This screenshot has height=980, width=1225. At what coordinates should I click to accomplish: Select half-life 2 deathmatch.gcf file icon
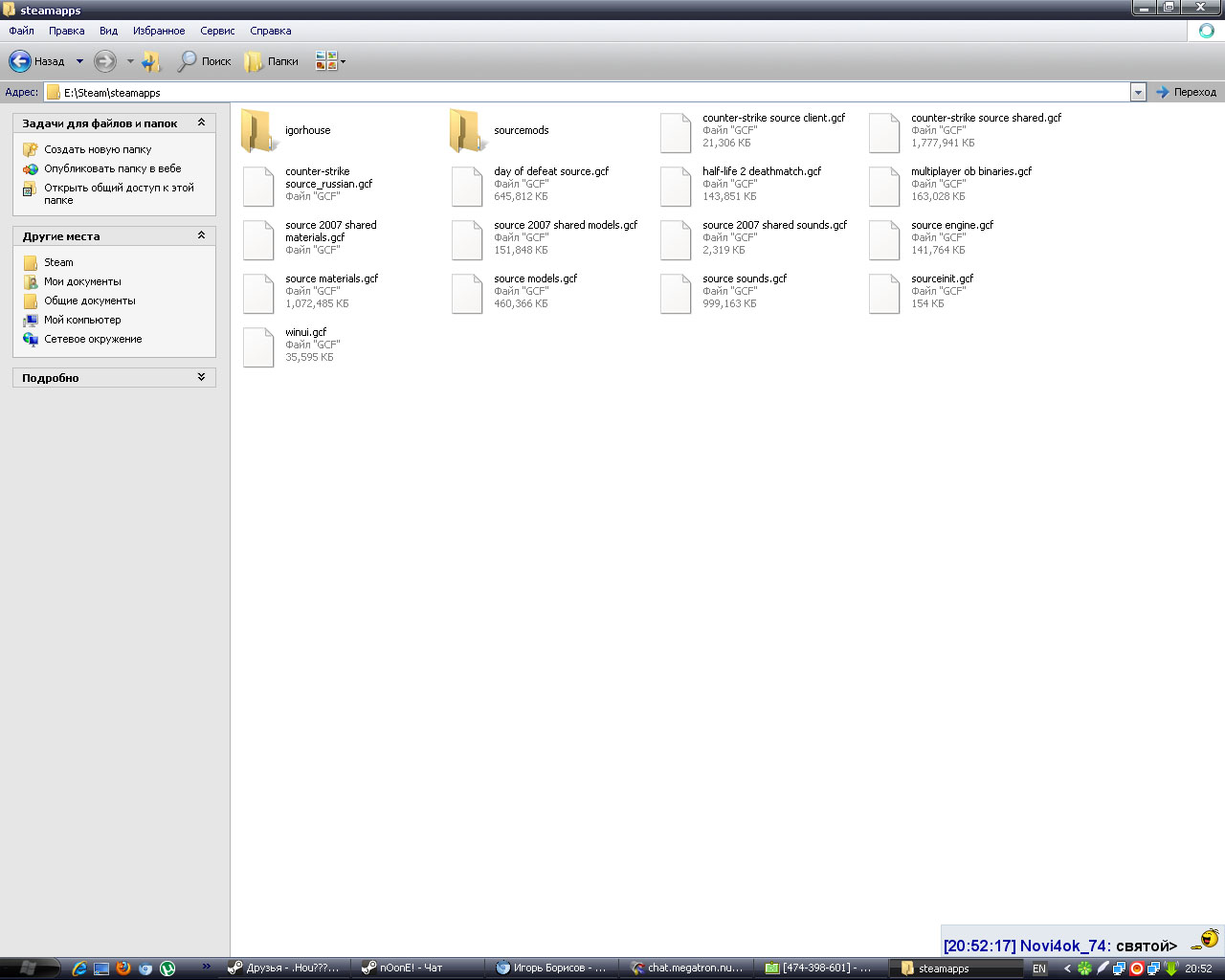[676, 186]
